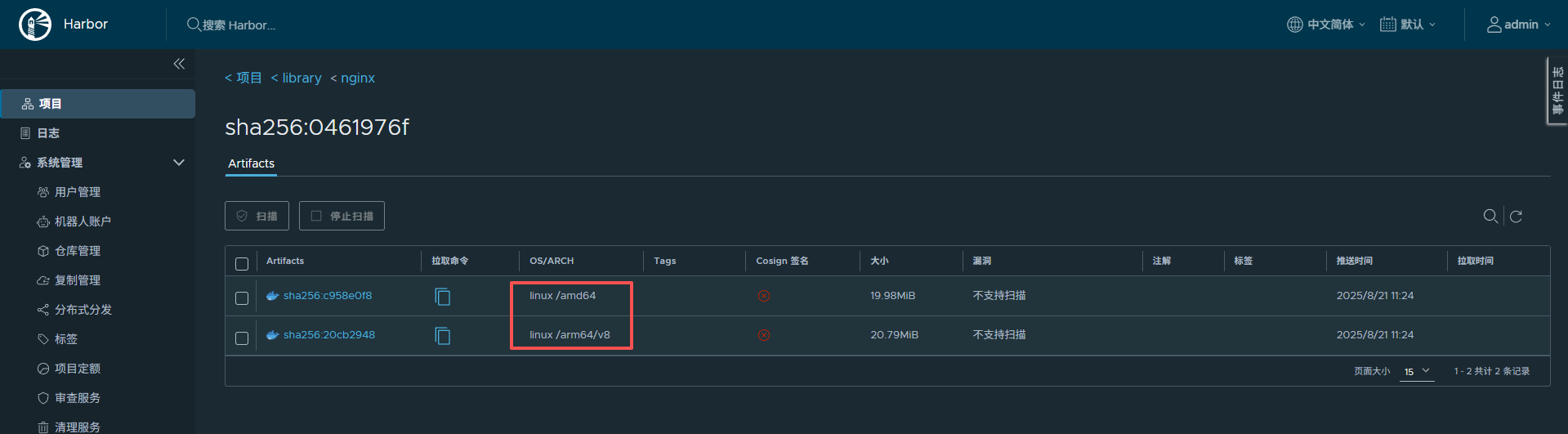
Task: Open 复制管理 in sidebar
Action: point(78,280)
